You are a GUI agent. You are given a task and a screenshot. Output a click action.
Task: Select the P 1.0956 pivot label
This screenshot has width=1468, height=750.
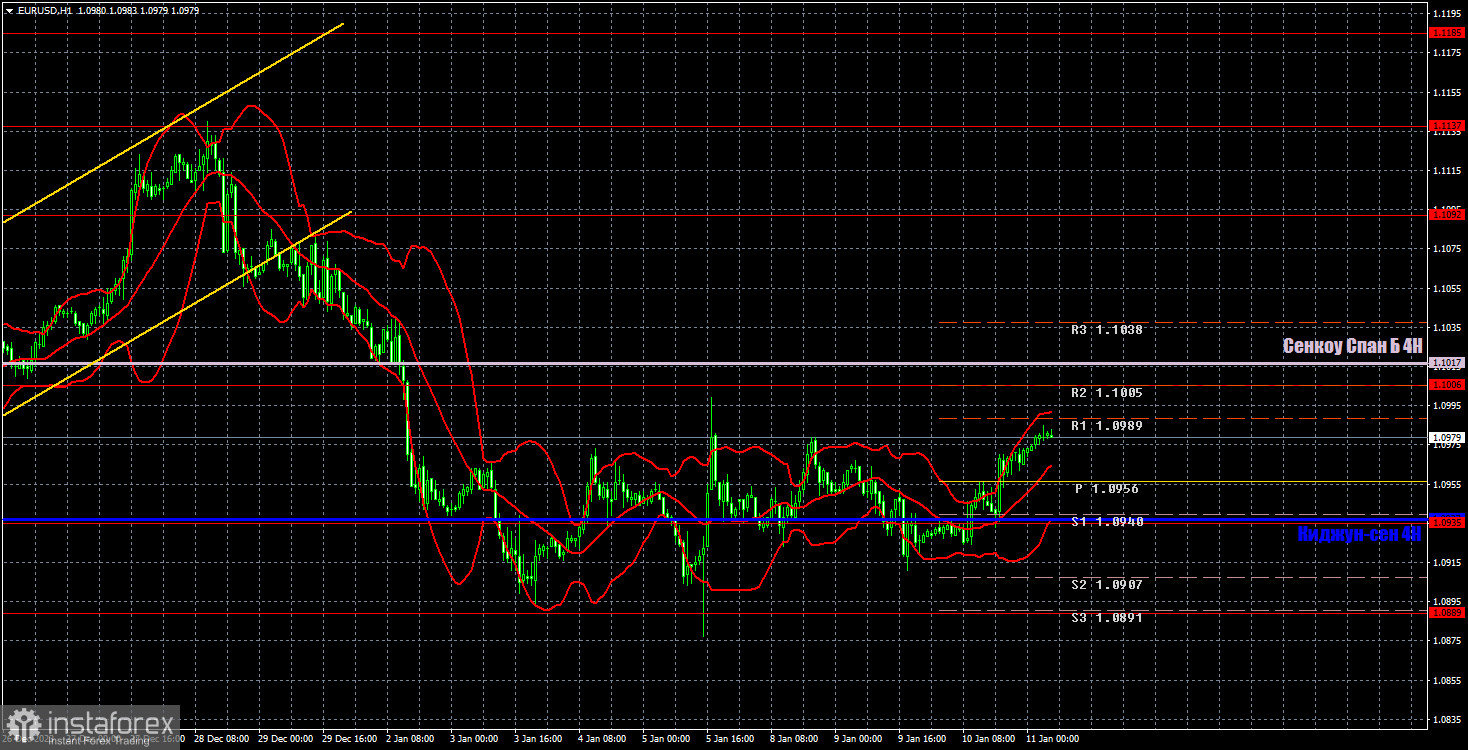pyautogui.click(x=1107, y=489)
